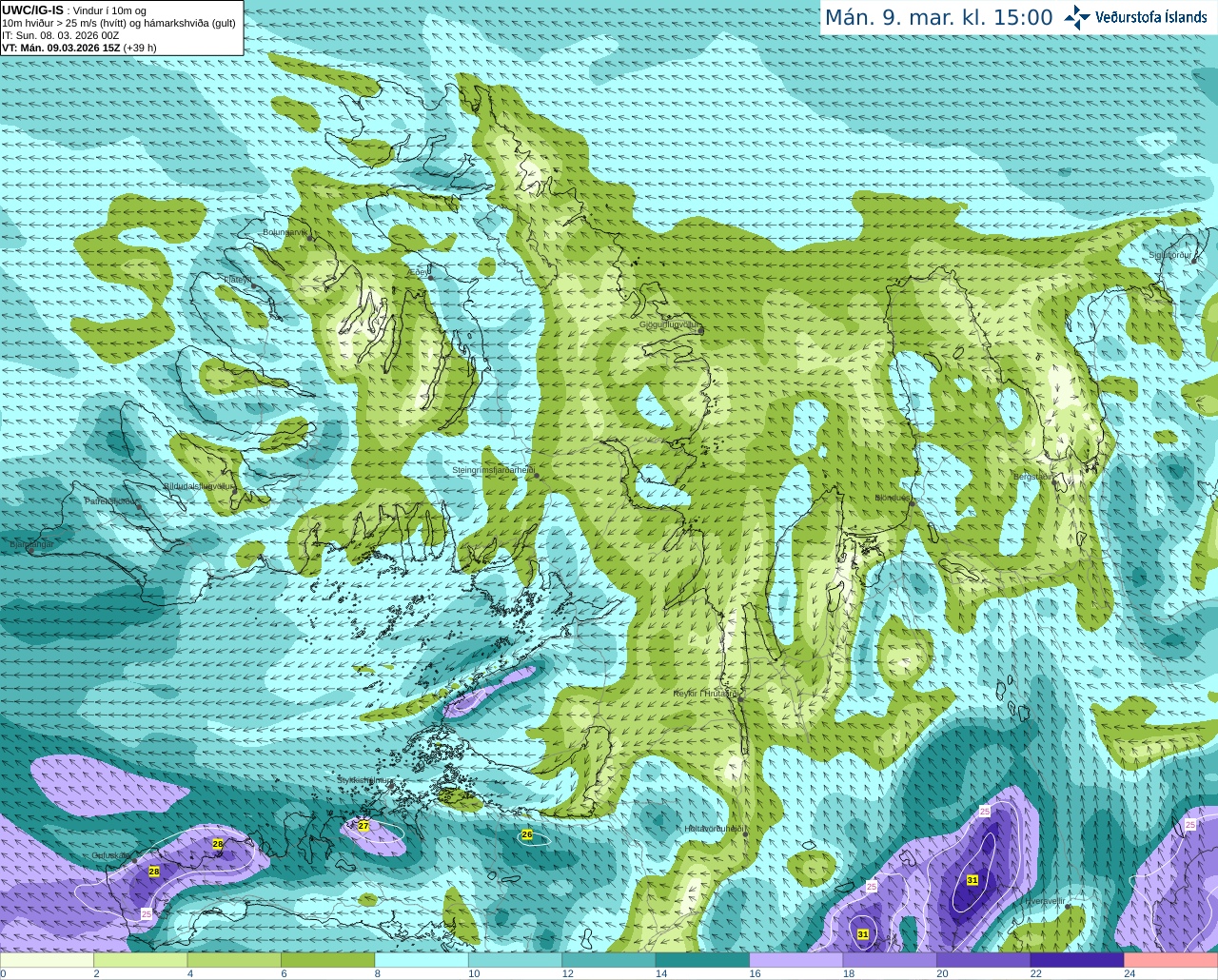Click the legend tick value 8
This screenshot has height=980, width=1218.
click(378, 973)
